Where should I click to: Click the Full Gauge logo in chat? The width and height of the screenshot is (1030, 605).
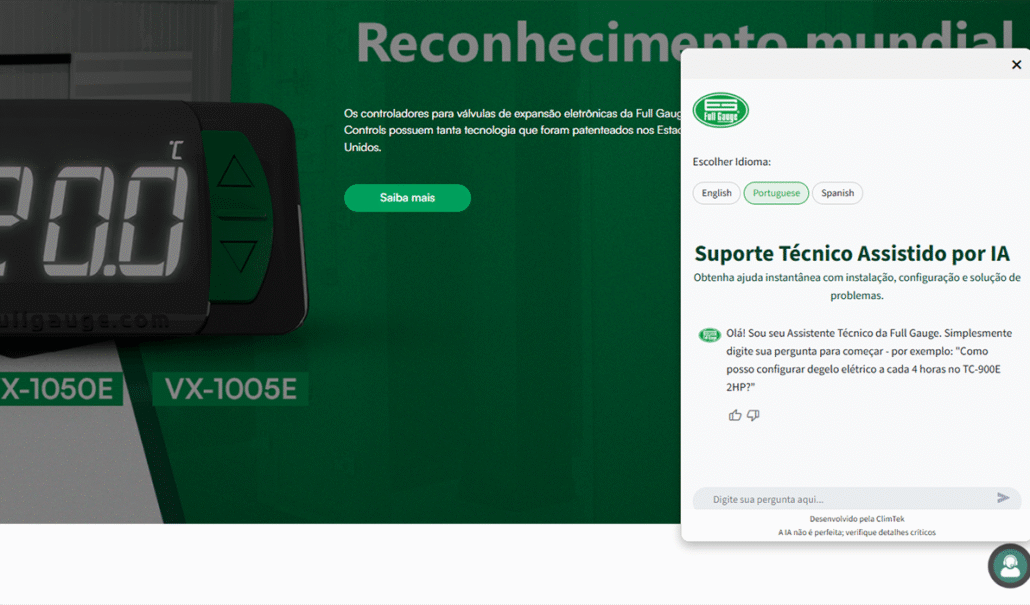pos(721,110)
